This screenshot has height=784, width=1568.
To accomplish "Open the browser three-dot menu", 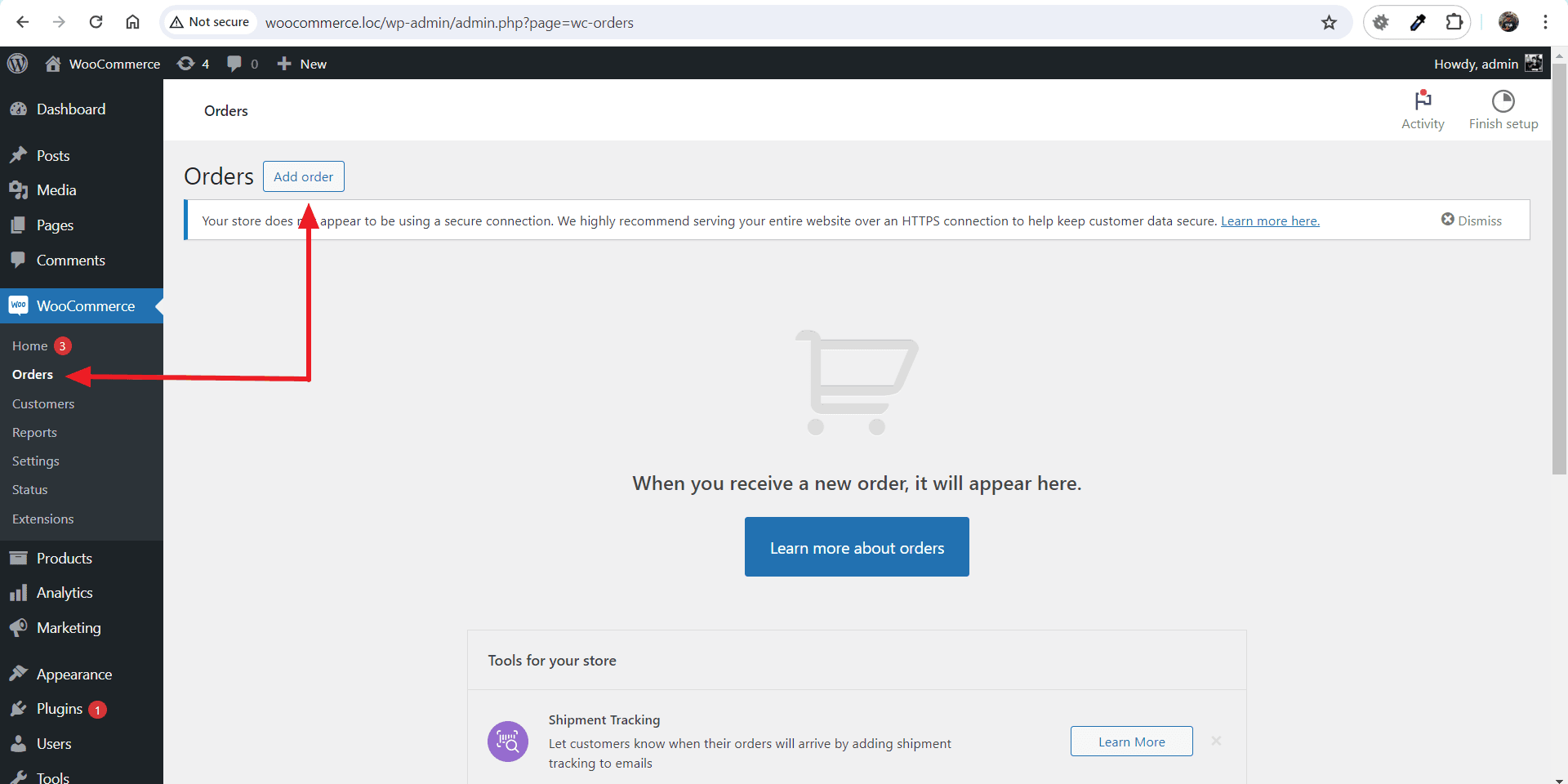I will click(1546, 22).
